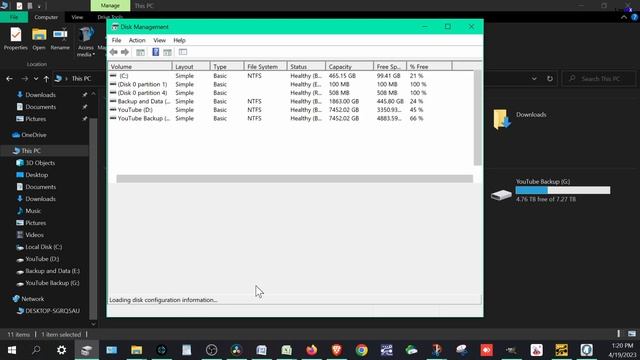The height and width of the screenshot is (360, 640).
Task: Open the Windows Start menu
Action: (11, 350)
